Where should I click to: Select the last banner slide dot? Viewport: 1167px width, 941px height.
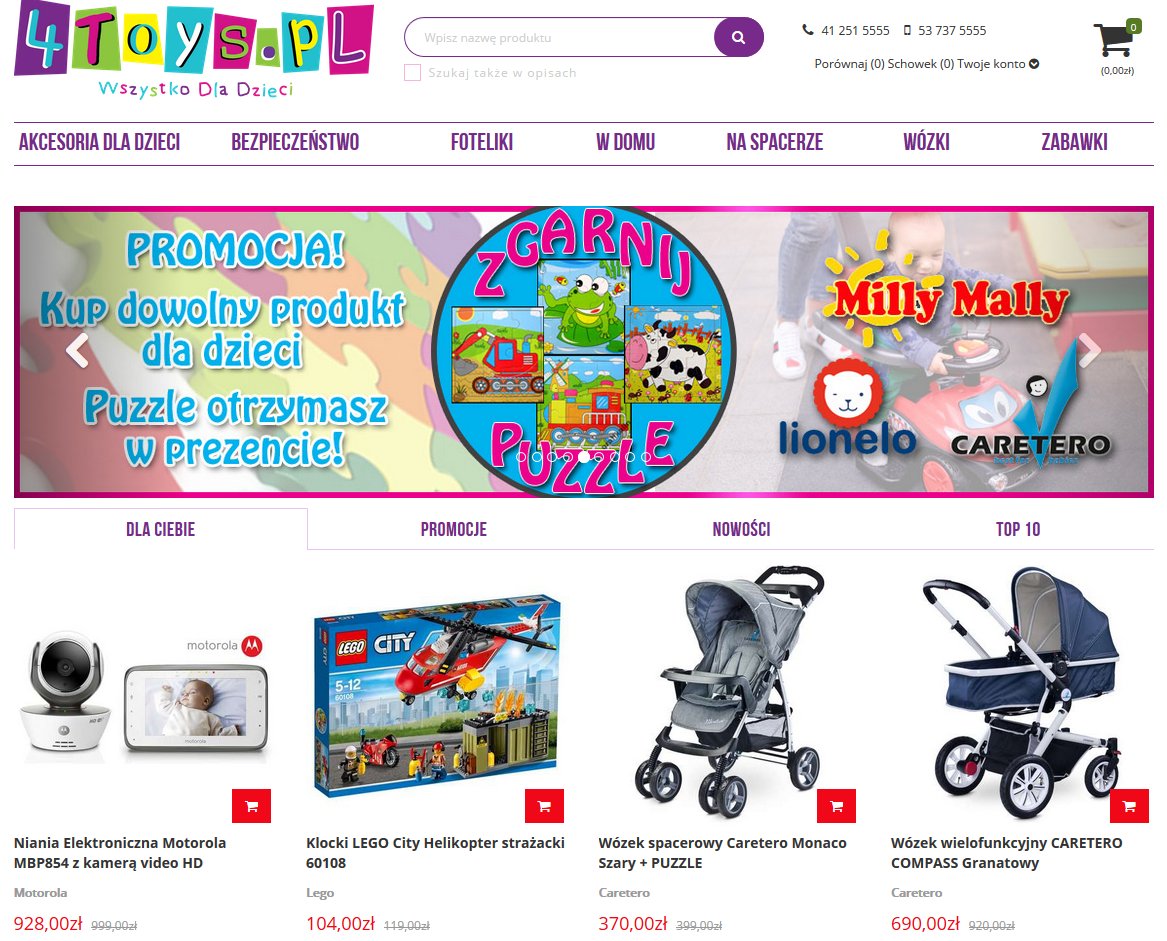click(x=646, y=456)
